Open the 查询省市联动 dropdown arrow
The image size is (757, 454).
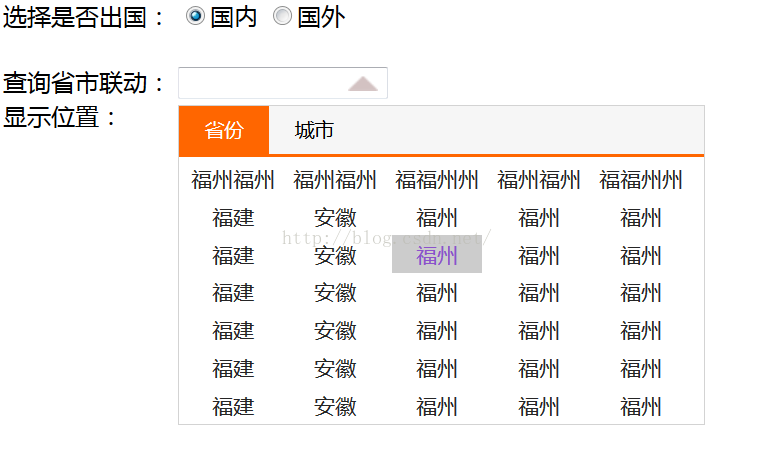coord(363,84)
